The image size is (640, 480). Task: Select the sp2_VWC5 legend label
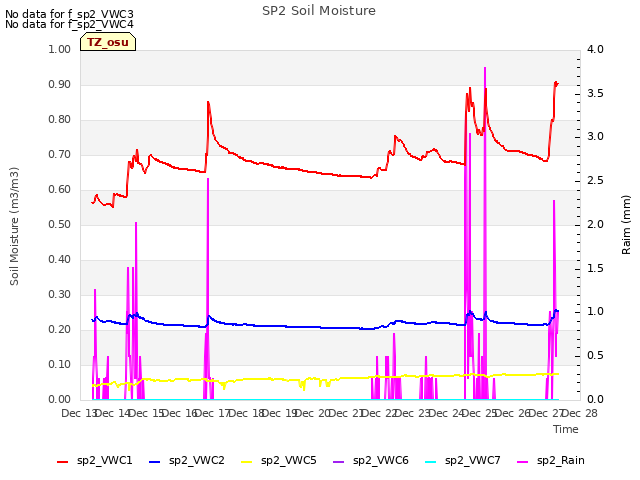click(x=289, y=461)
